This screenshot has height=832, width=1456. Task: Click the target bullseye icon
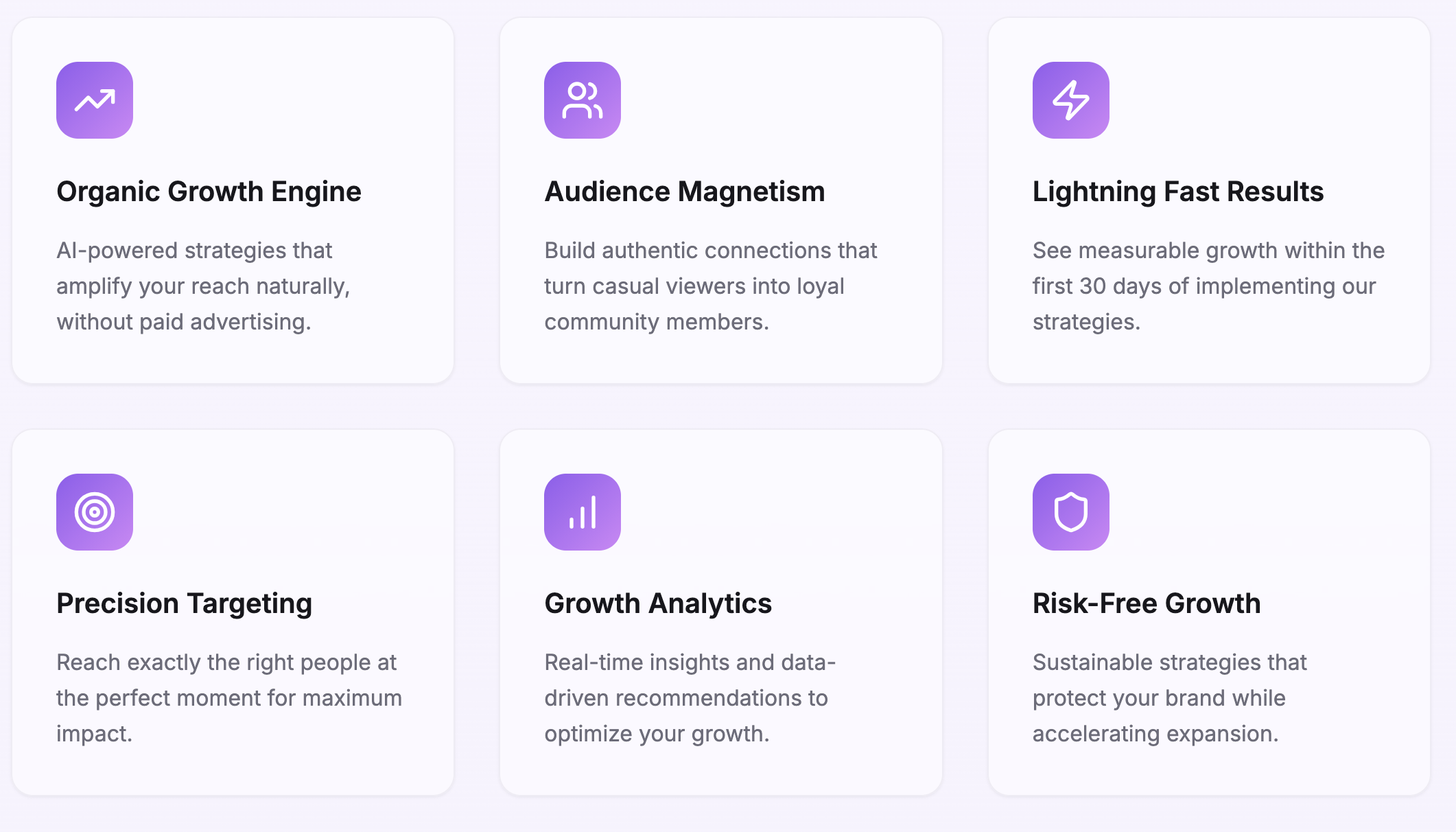pyautogui.click(x=95, y=512)
